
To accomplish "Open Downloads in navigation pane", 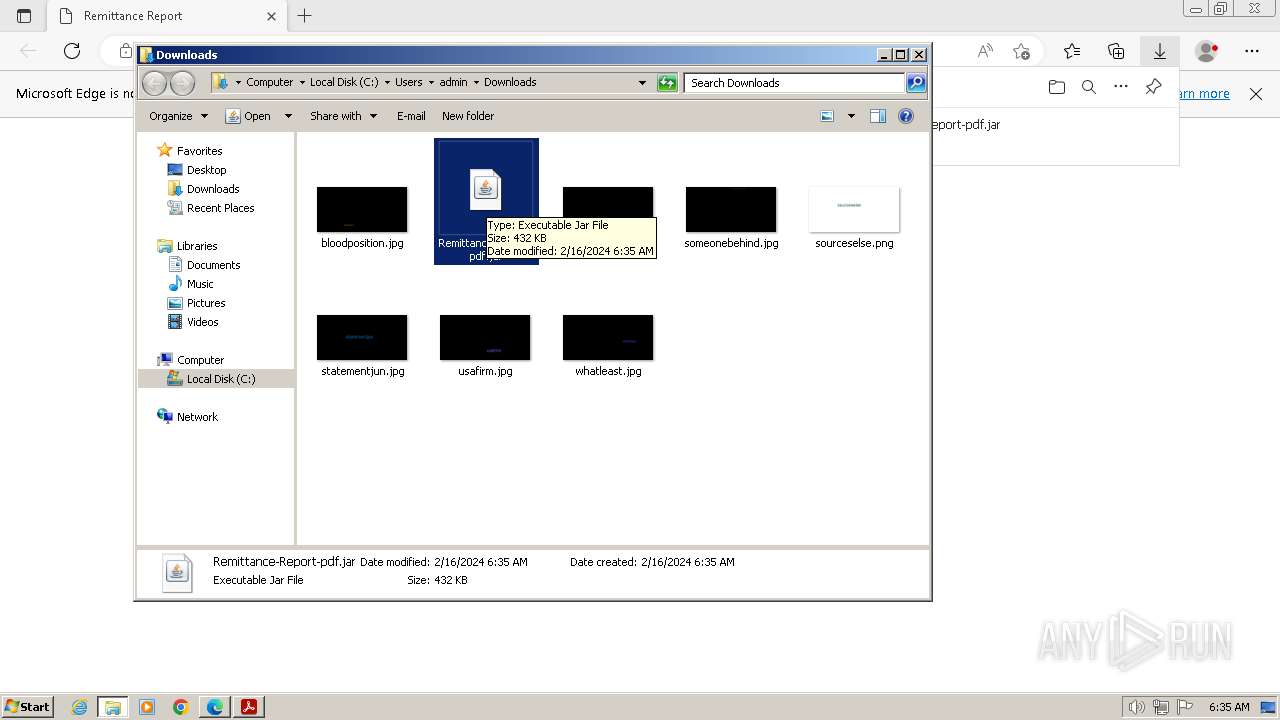I will (213, 189).
